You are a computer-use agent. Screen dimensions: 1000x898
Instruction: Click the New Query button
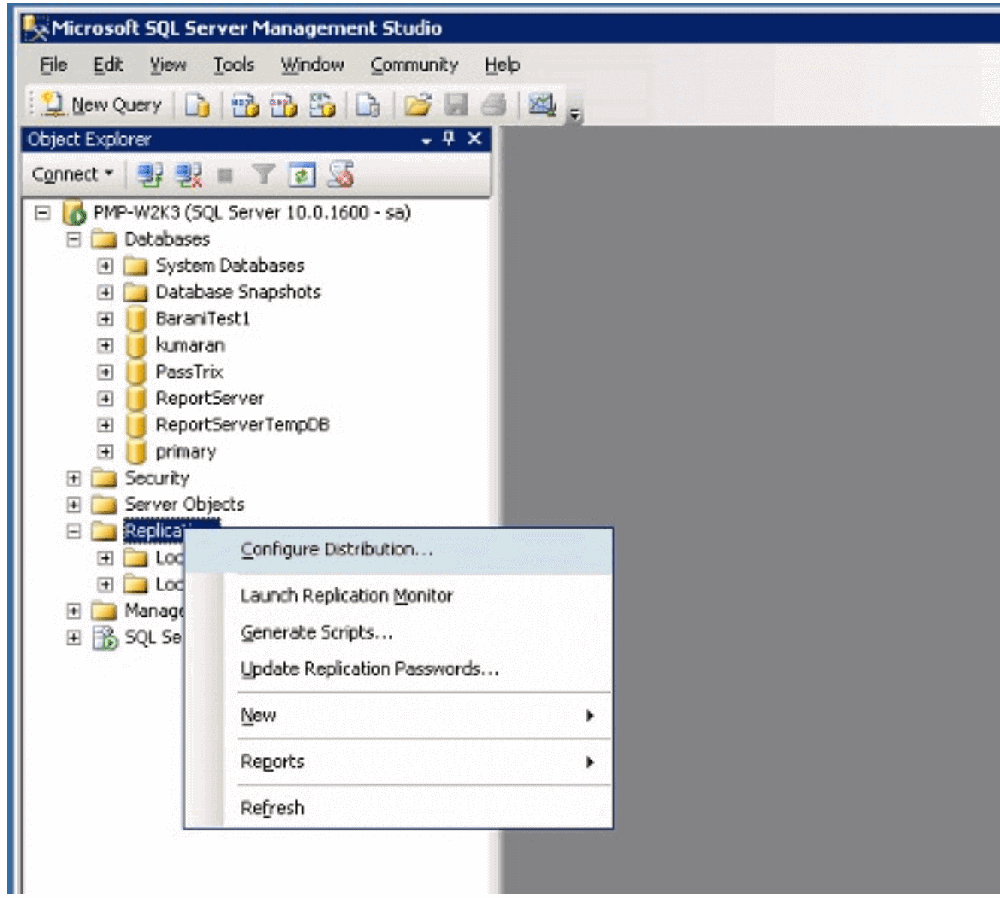pos(101,105)
